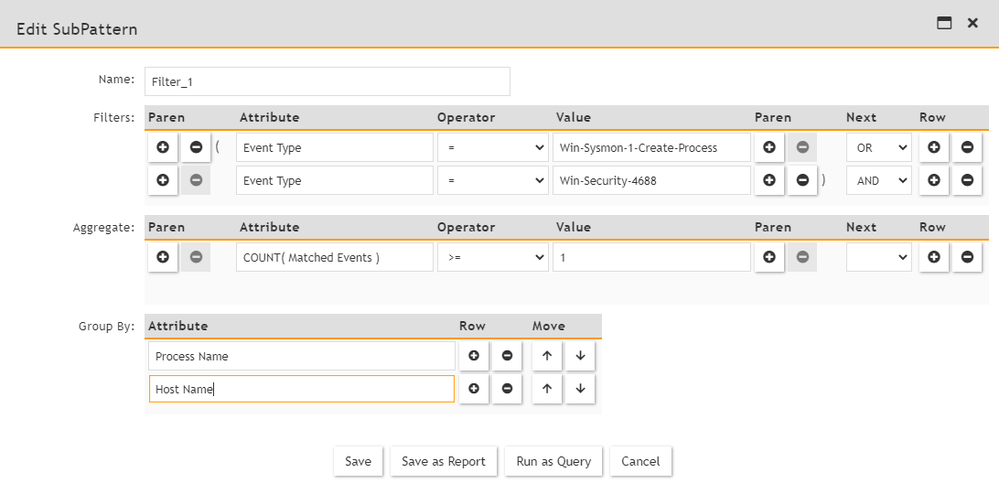Click Save as Report
The height and width of the screenshot is (494, 999).
(443, 461)
